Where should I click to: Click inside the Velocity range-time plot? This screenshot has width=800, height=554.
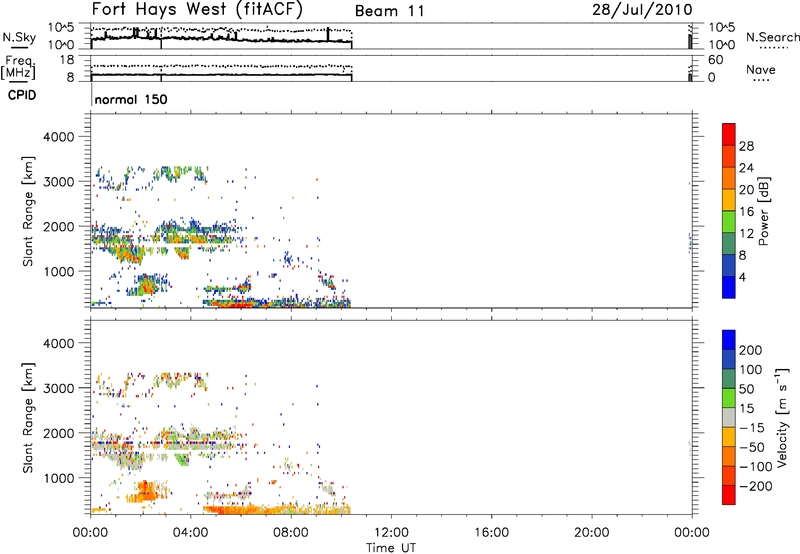click(391, 417)
